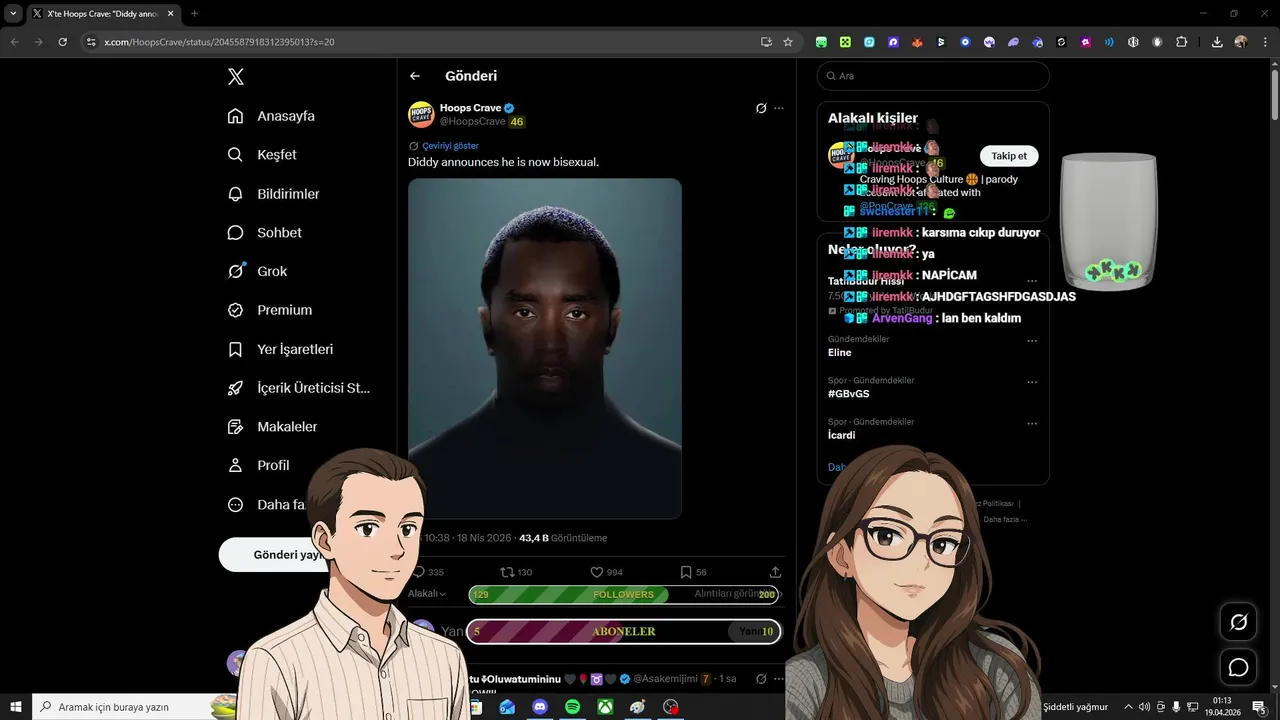Open Makaleler in the sidebar
The image size is (1280, 720).
[x=272, y=427]
